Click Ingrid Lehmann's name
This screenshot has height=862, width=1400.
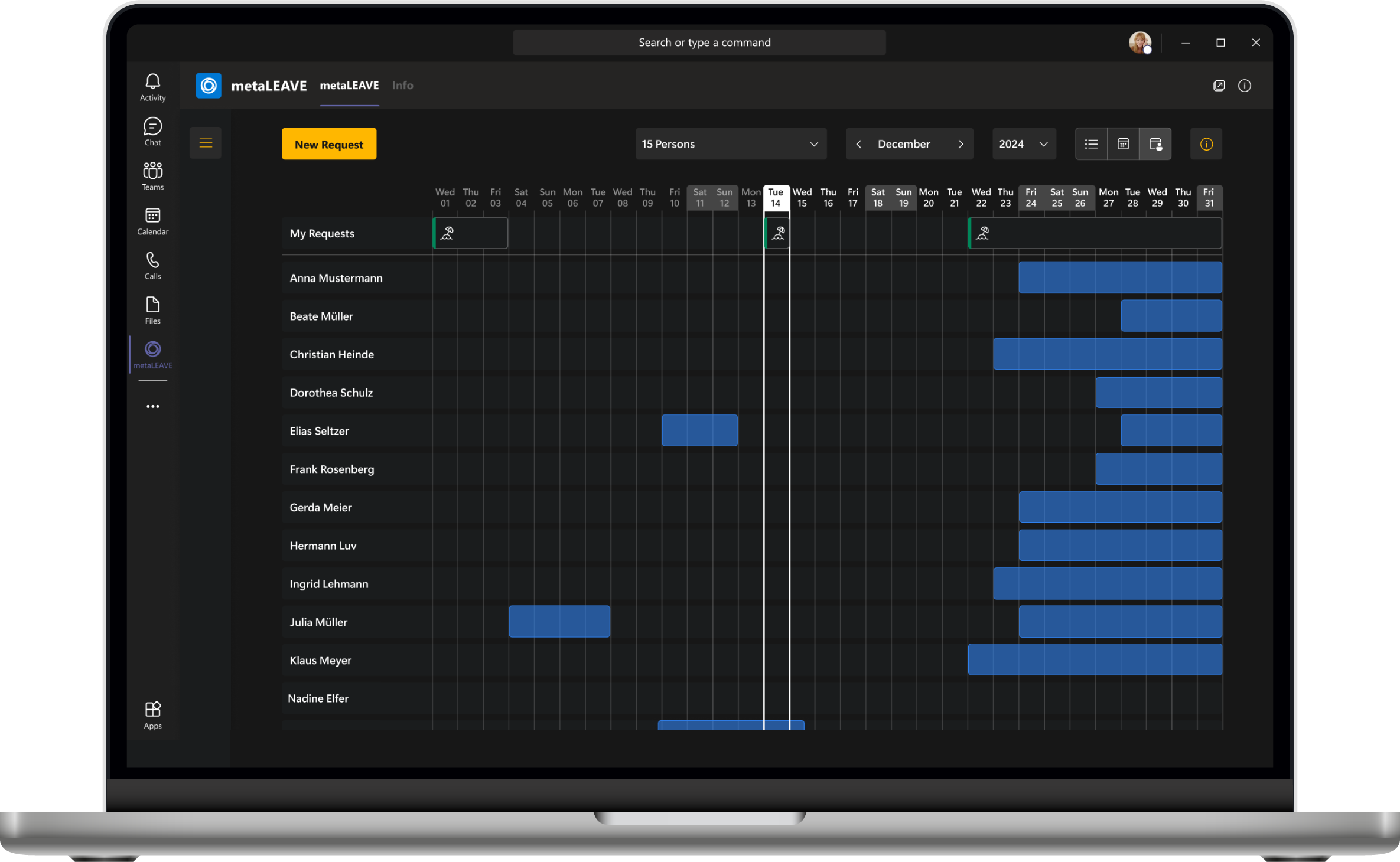click(x=329, y=584)
